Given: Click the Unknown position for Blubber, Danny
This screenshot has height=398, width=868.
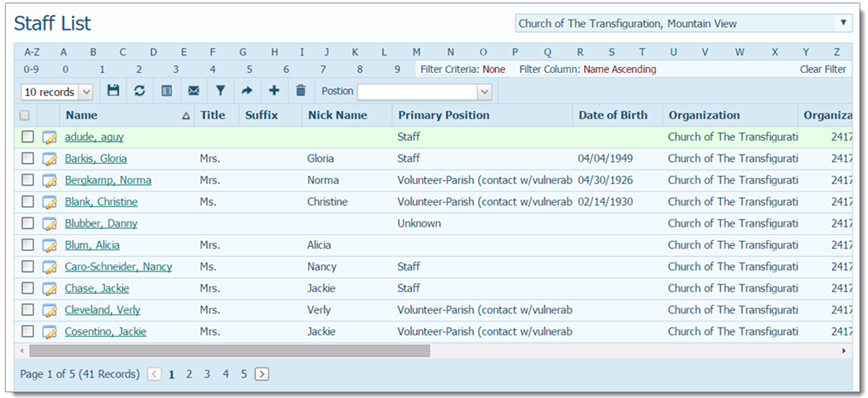Looking at the screenshot, I should [x=419, y=224].
